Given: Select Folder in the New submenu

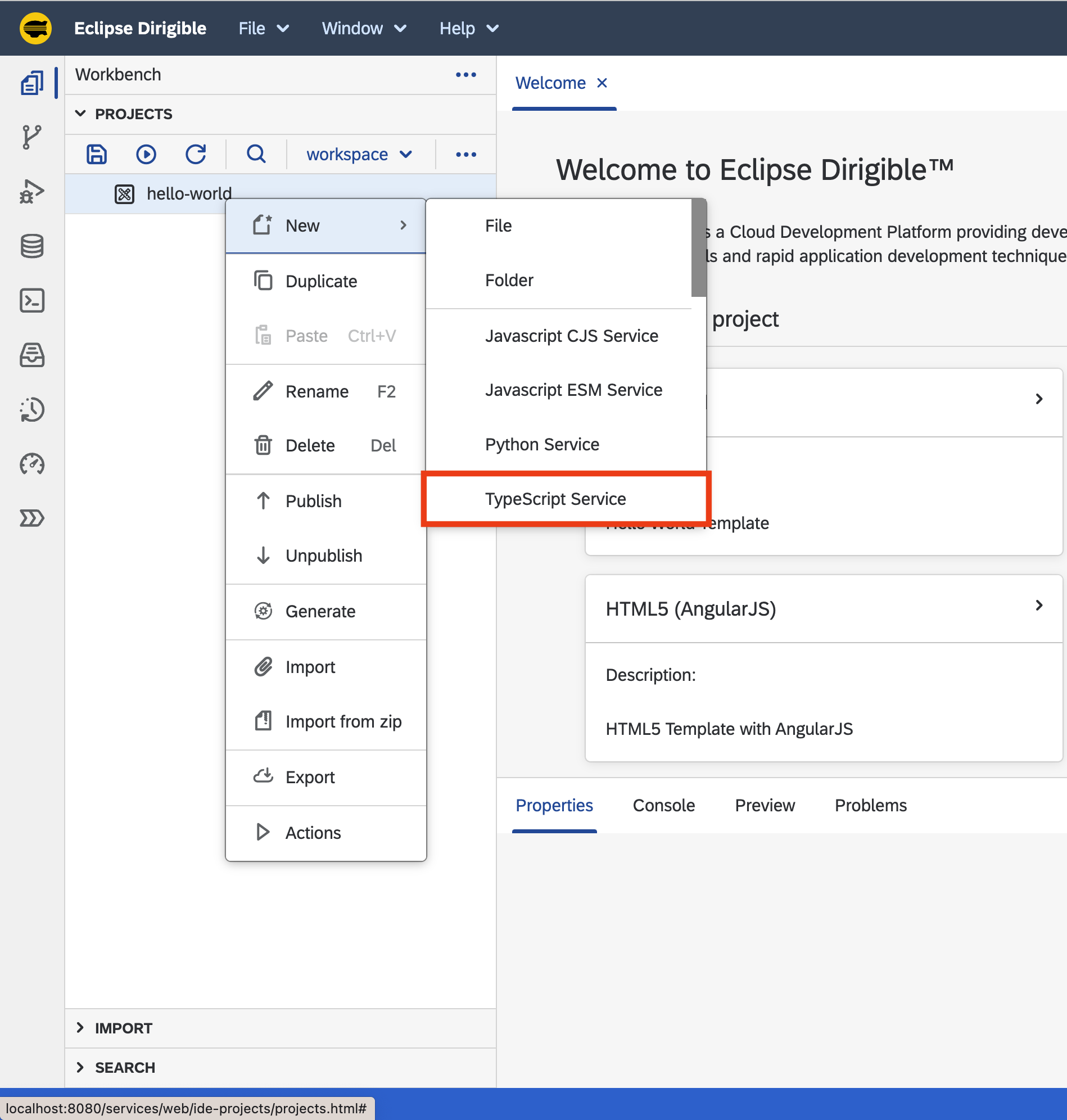Looking at the screenshot, I should click(x=559, y=281).
